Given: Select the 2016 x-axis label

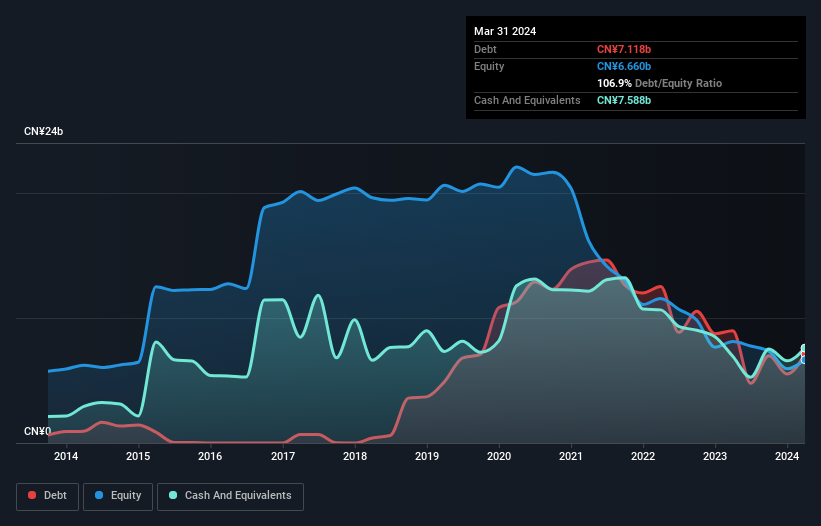Looking at the screenshot, I should point(210,456).
